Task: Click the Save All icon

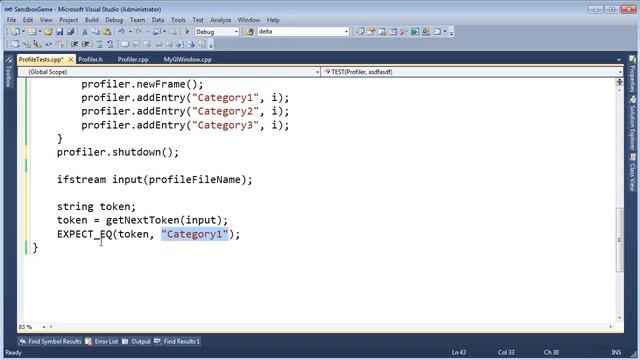Action: [71, 31]
